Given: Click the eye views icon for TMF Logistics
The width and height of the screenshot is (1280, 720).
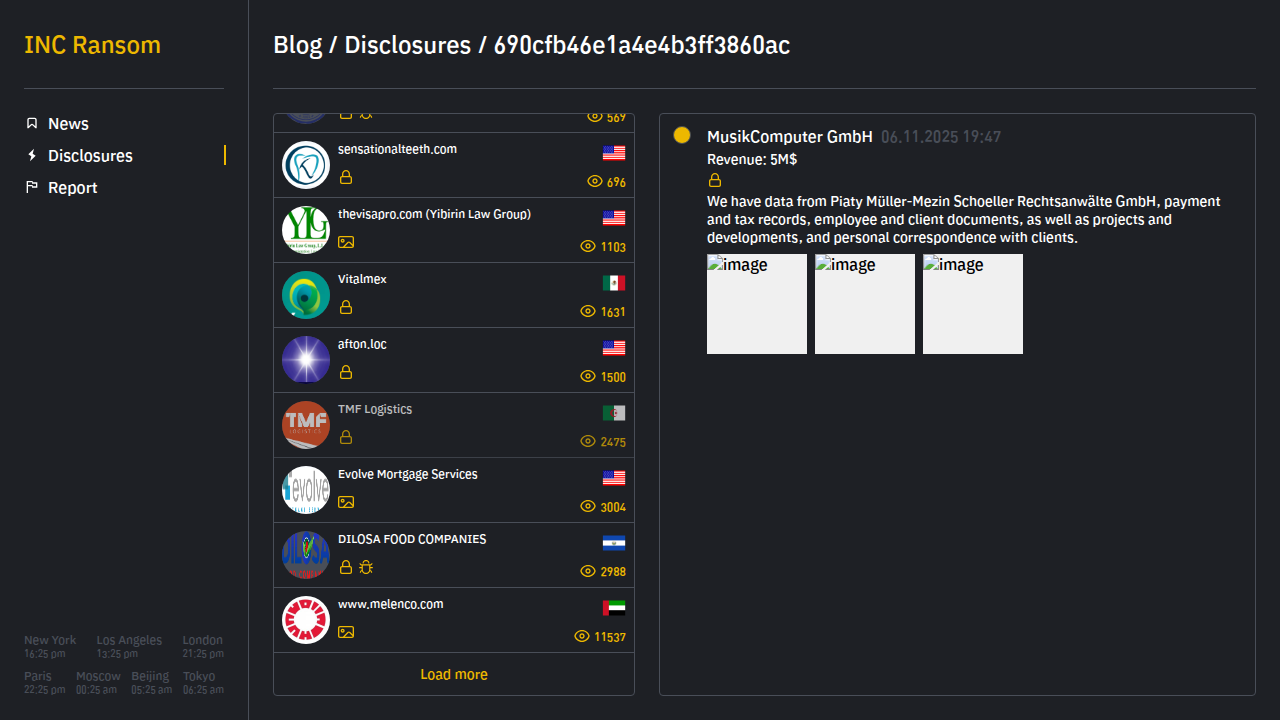Looking at the screenshot, I should click(x=588, y=442).
